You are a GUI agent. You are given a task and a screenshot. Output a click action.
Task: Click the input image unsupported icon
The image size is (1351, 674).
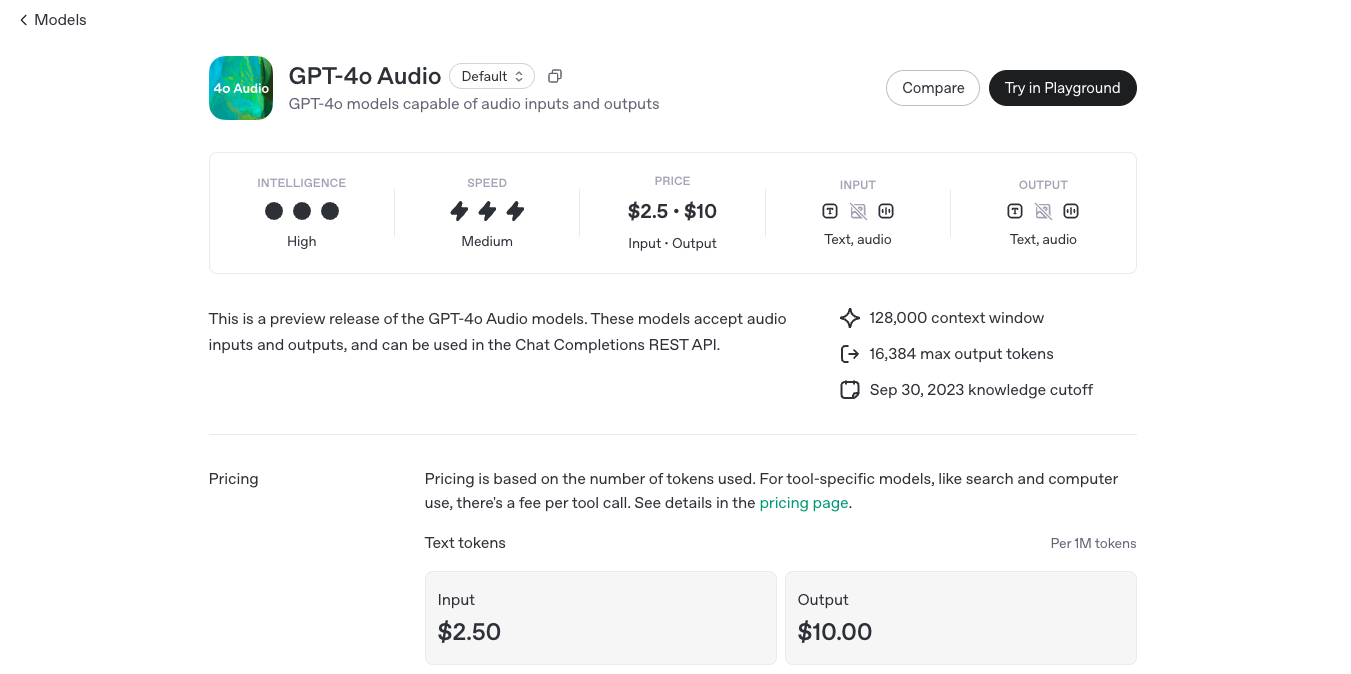[x=858, y=211]
